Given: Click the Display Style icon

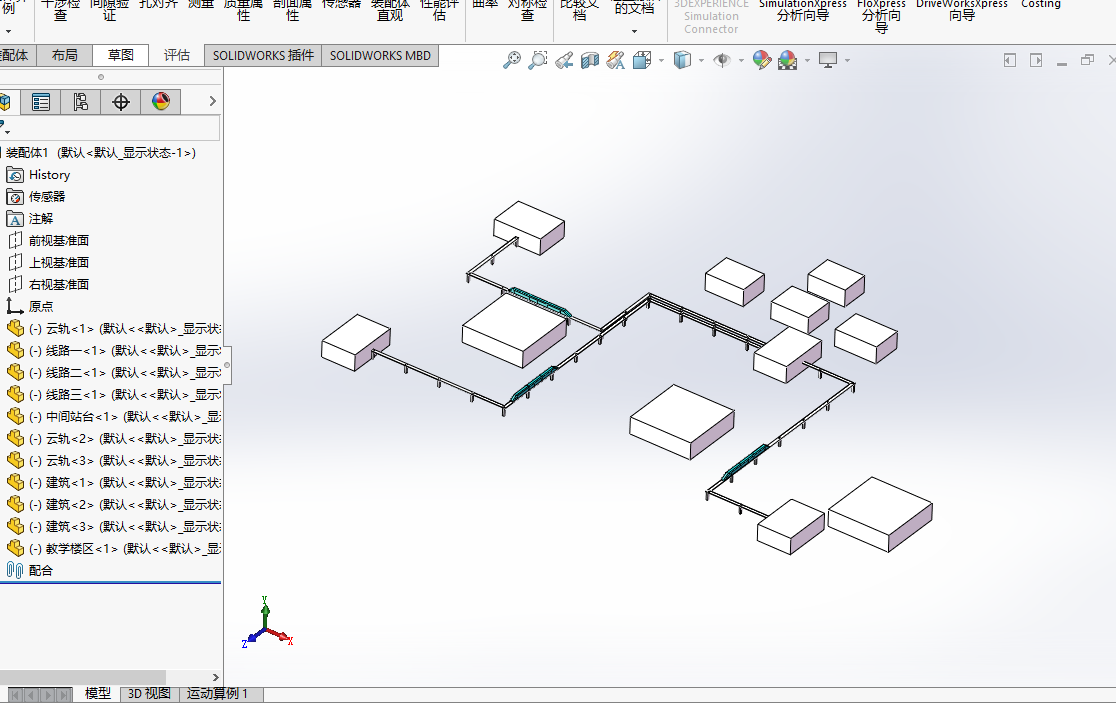Looking at the screenshot, I should (683, 60).
